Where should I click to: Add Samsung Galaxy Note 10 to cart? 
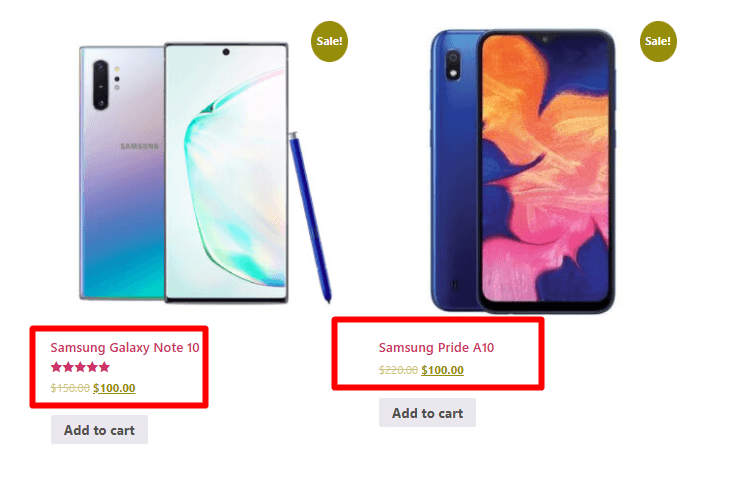click(x=100, y=430)
